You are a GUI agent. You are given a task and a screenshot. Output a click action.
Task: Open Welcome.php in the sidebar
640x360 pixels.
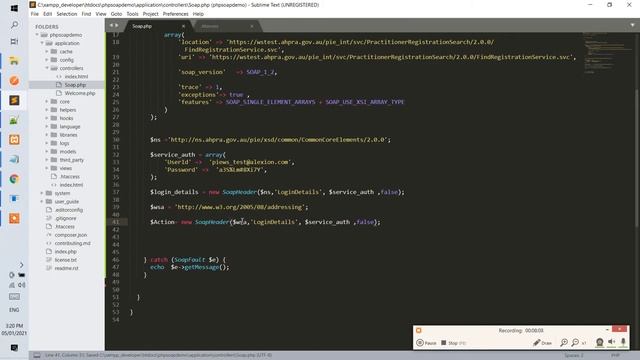point(80,93)
